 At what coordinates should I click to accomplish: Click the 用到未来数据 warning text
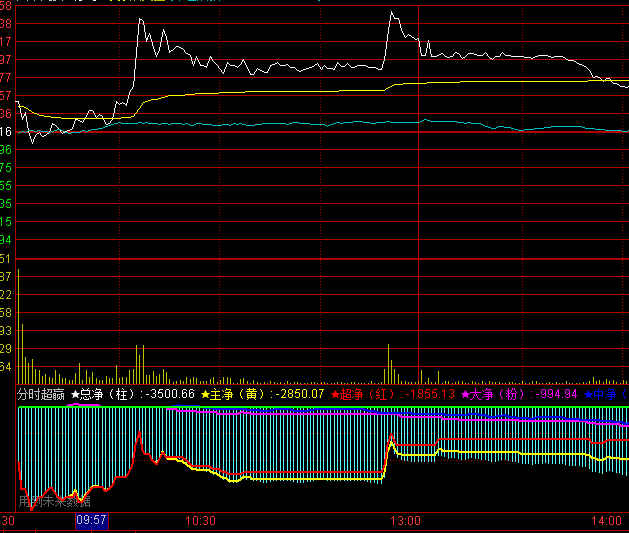(54, 500)
